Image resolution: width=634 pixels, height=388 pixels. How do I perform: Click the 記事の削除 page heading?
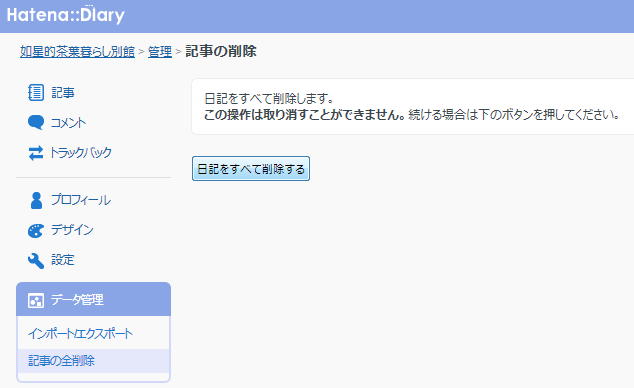221,51
